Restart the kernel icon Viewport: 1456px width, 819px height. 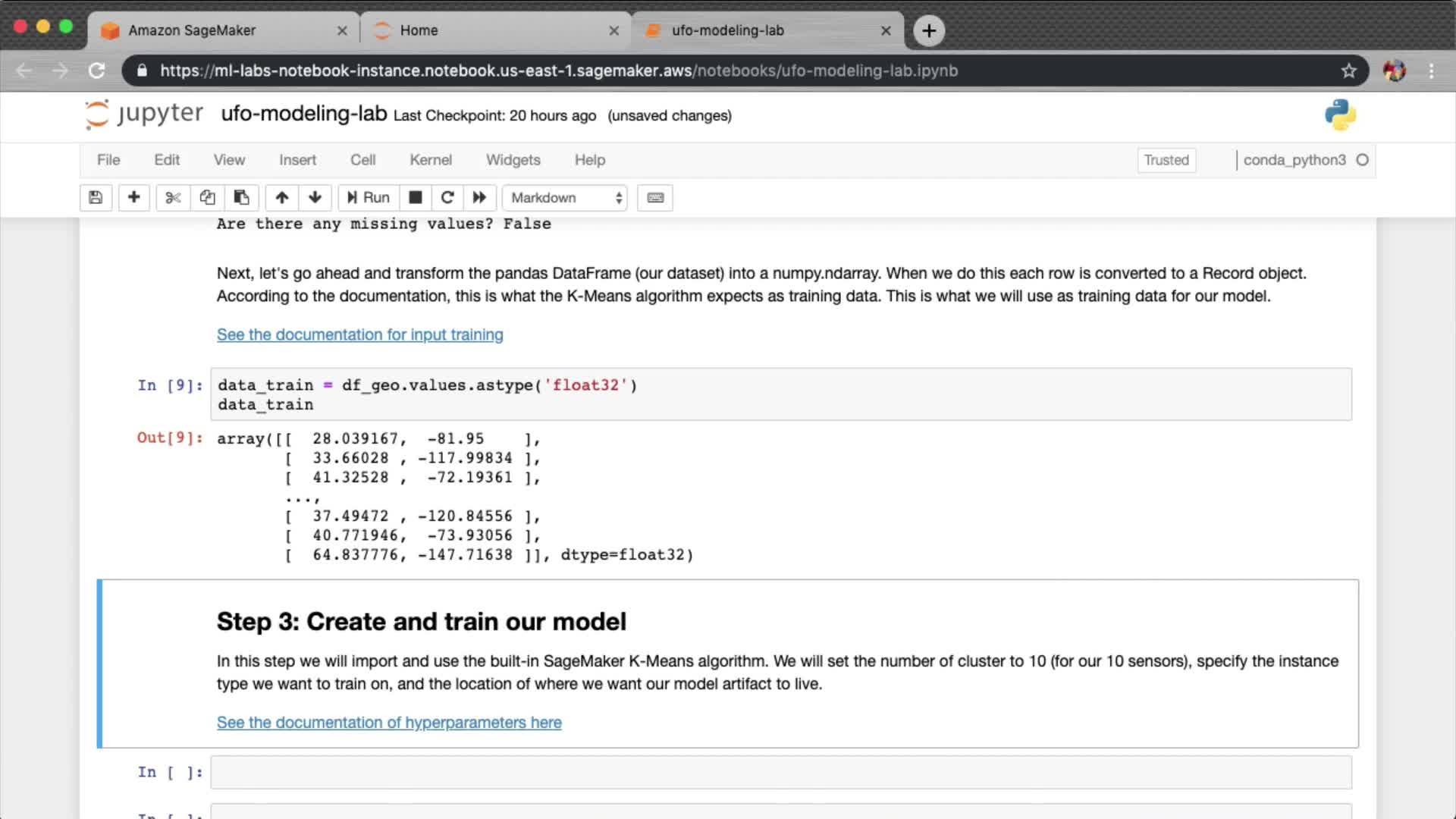point(447,198)
